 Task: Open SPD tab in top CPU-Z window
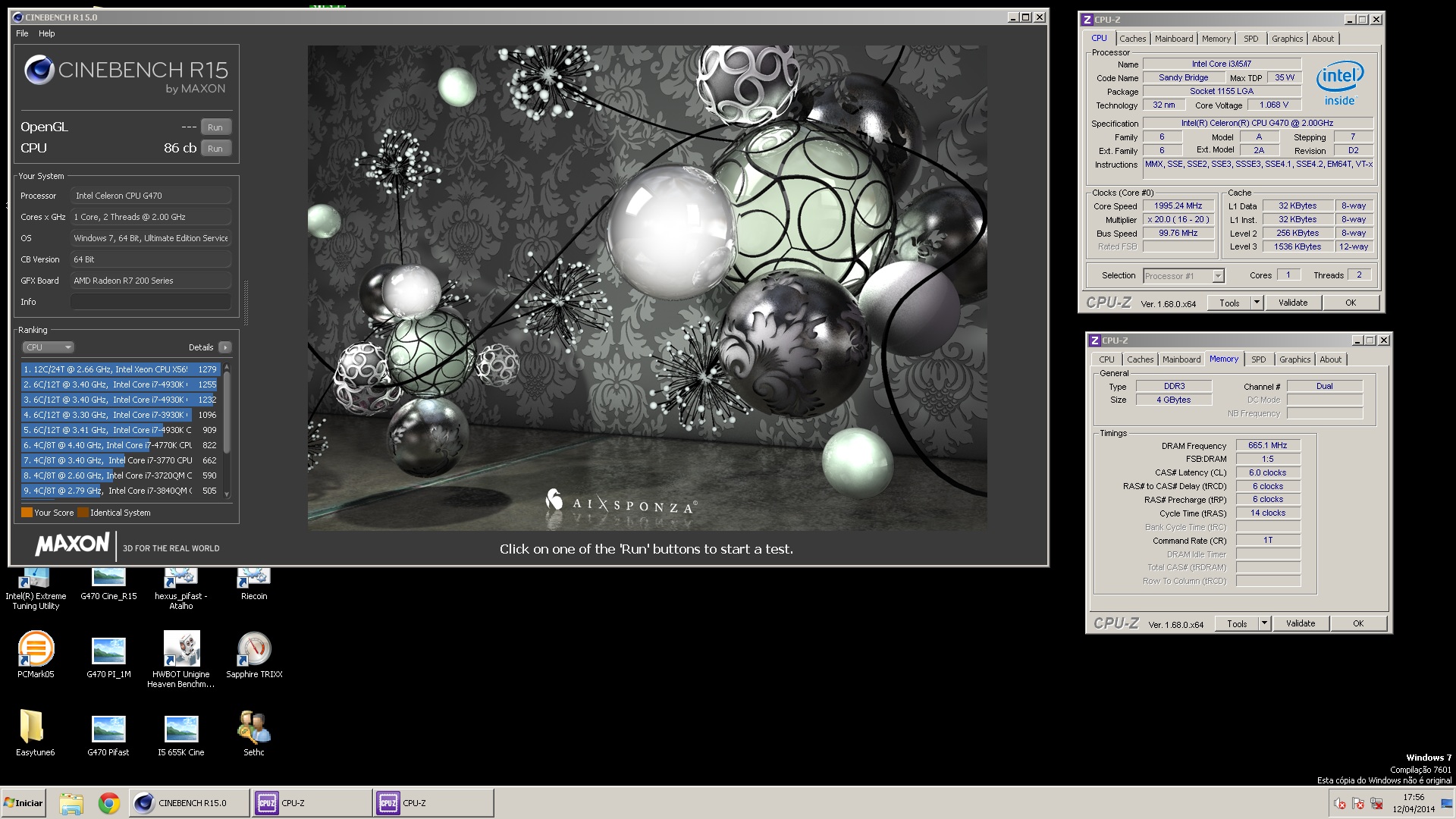click(x=1250, y=39)
